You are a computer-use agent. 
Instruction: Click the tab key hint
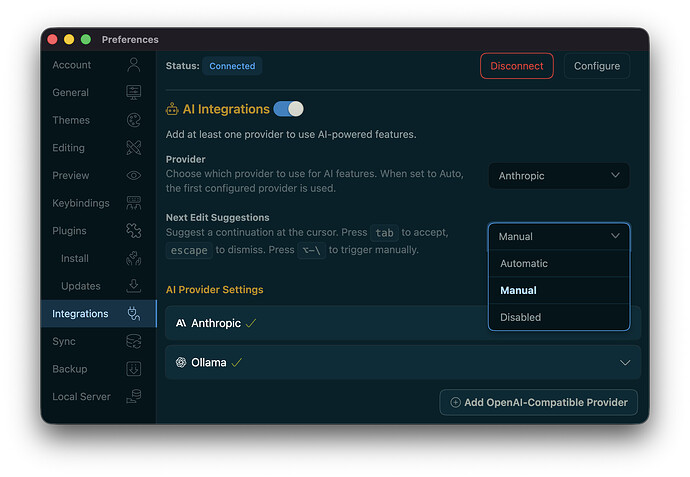click(x=384, y=233)
